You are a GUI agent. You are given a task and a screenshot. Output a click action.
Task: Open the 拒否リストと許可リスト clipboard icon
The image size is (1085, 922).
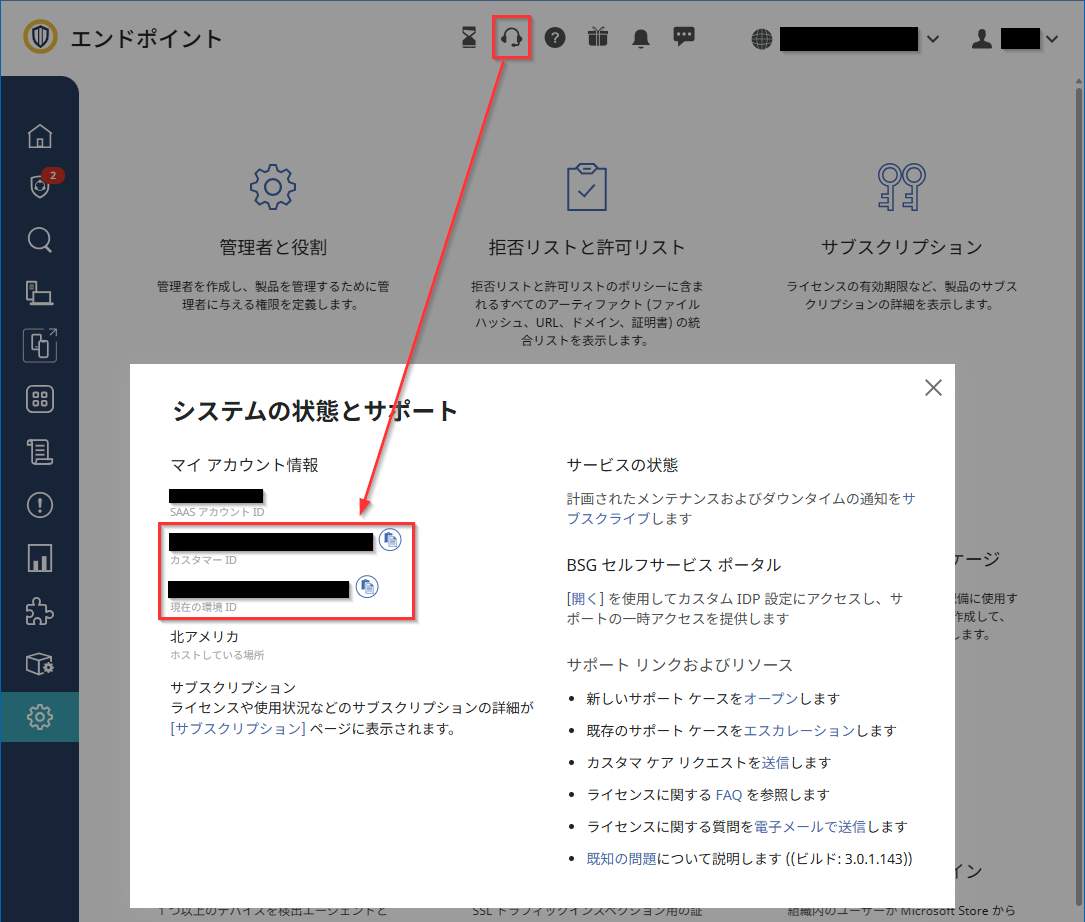click(x=587, y=187)
